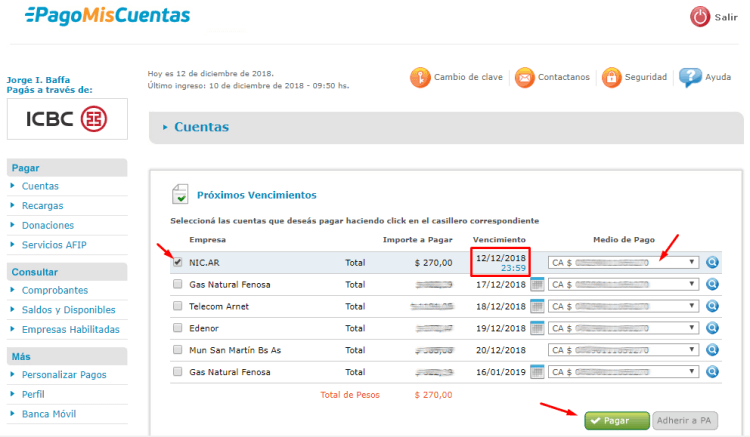Viewport: 750px width, 437px height.
Task: Click the Próximos Vencimientos document icon
Action: pyautogui.click(x=180, y=194)
